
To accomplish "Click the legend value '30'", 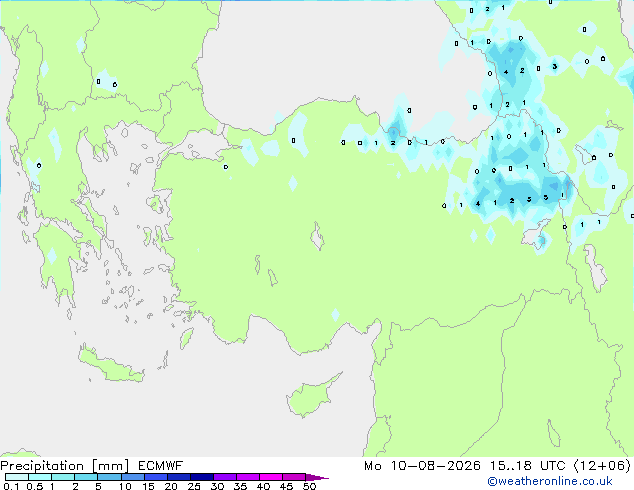I will tap(217, 486).
